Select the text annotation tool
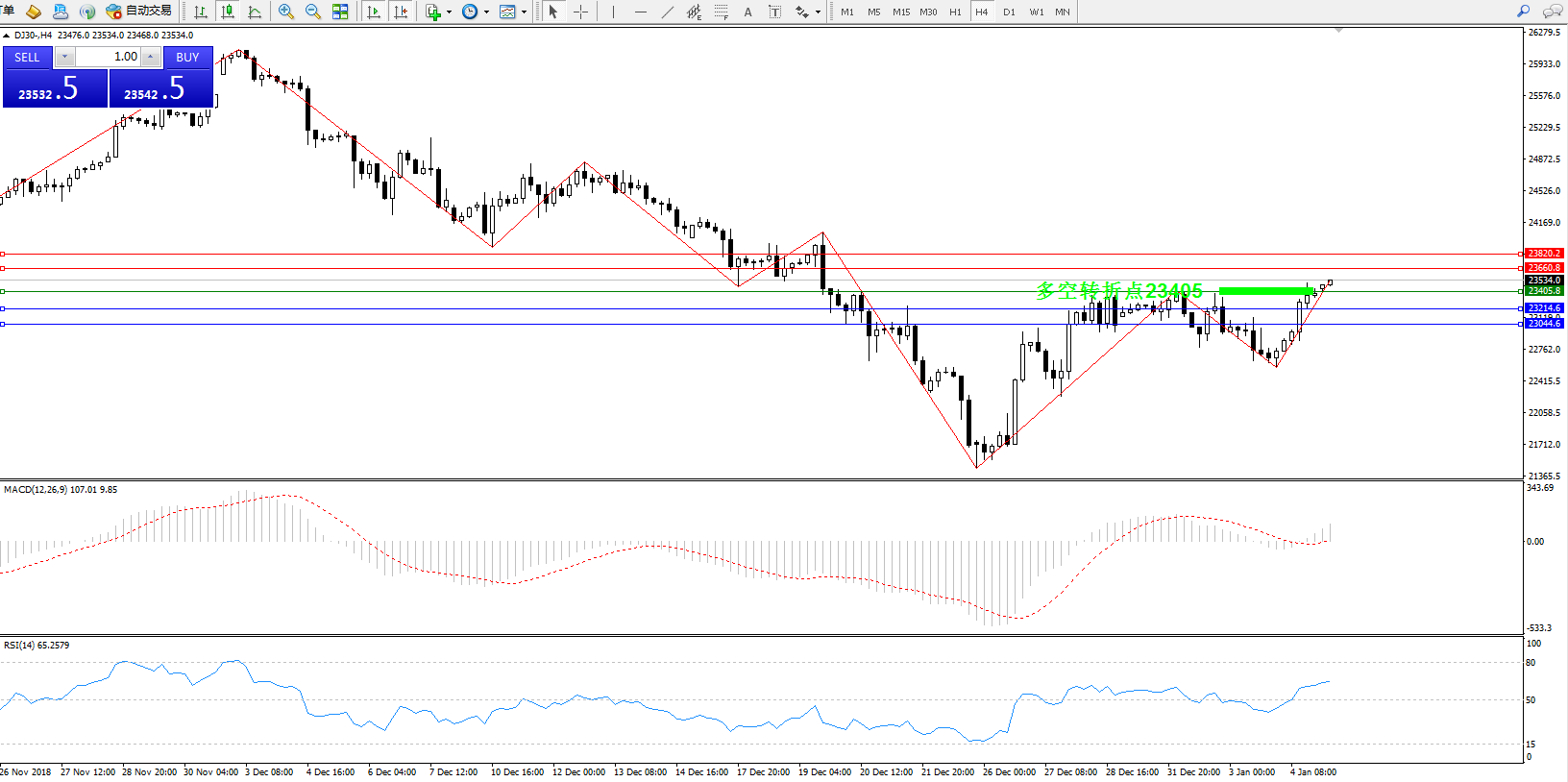 point(747,12)
